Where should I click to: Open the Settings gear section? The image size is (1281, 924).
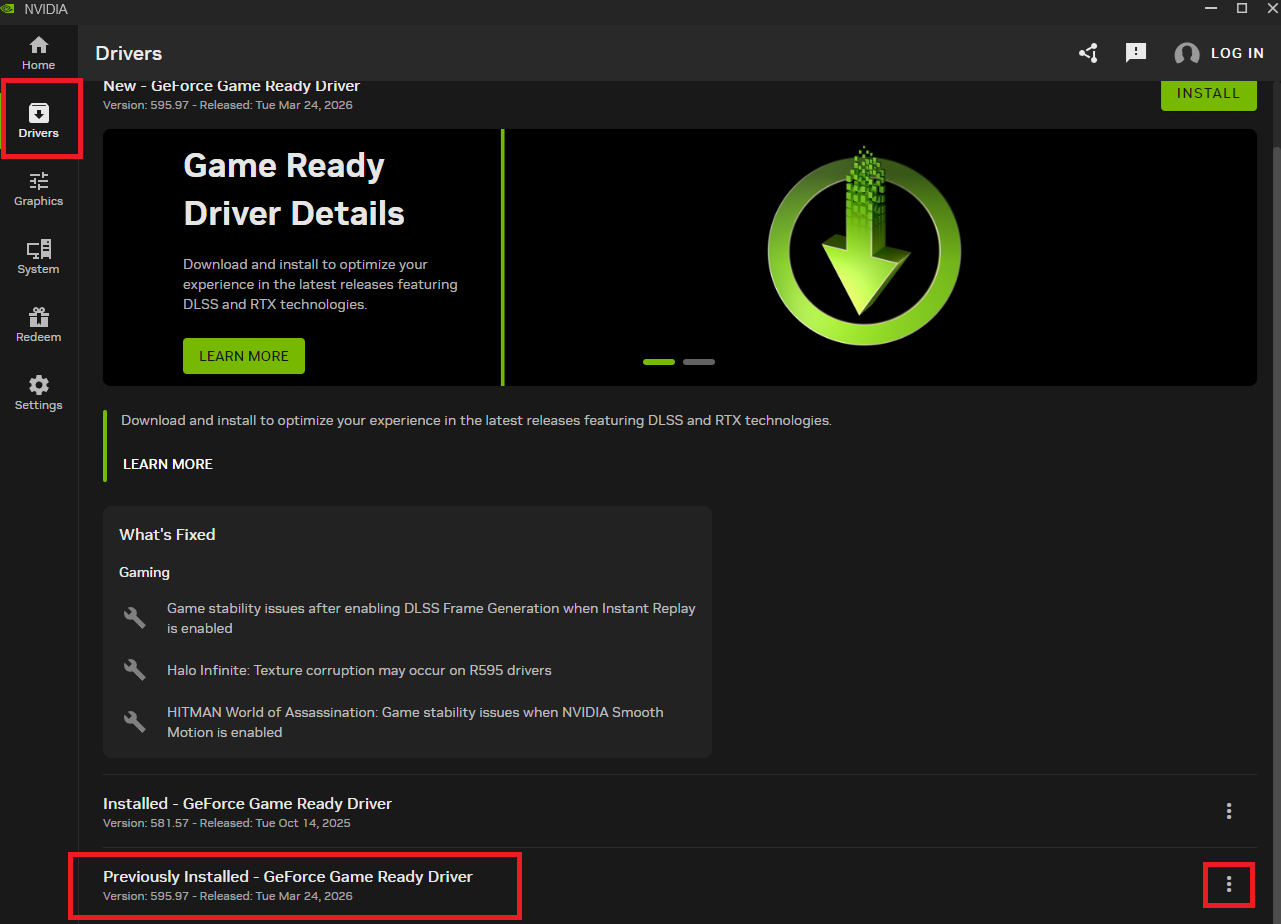[38, 393]
